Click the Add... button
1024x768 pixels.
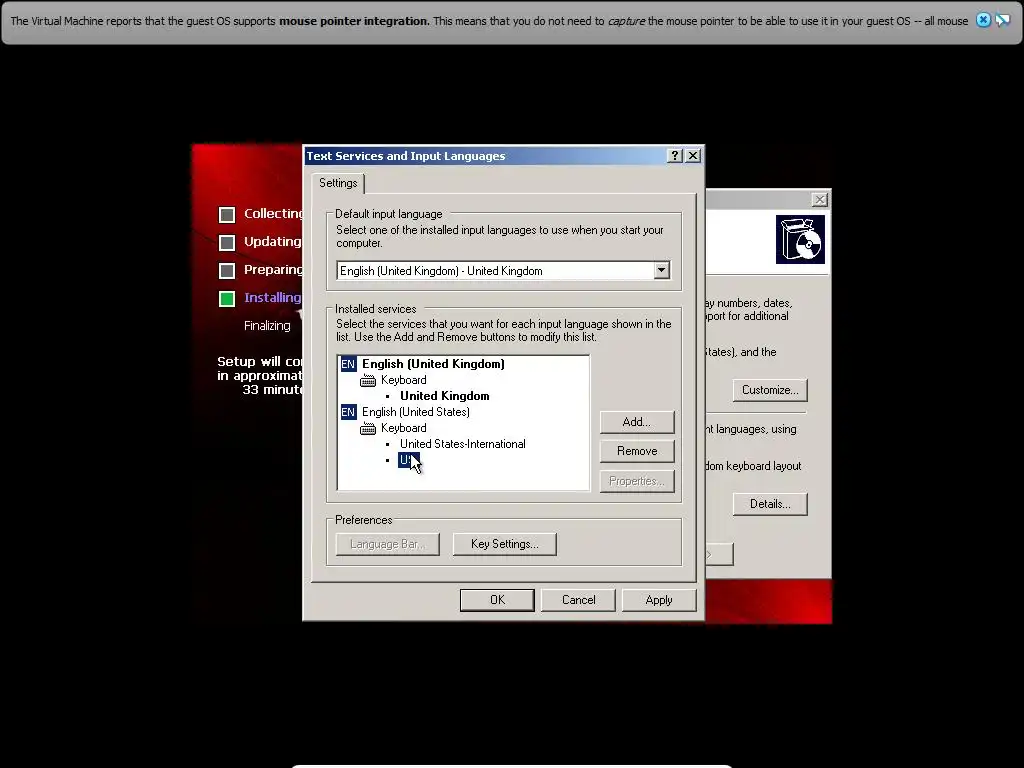coord(637,422)
